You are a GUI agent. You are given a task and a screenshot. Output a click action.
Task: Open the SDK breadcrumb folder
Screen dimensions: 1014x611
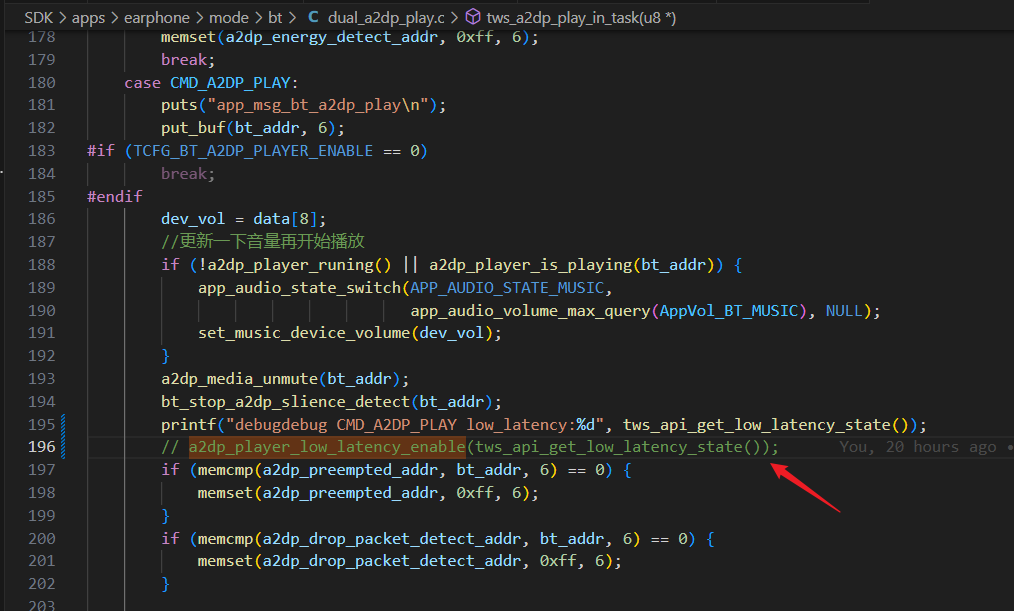coord(39,17)
